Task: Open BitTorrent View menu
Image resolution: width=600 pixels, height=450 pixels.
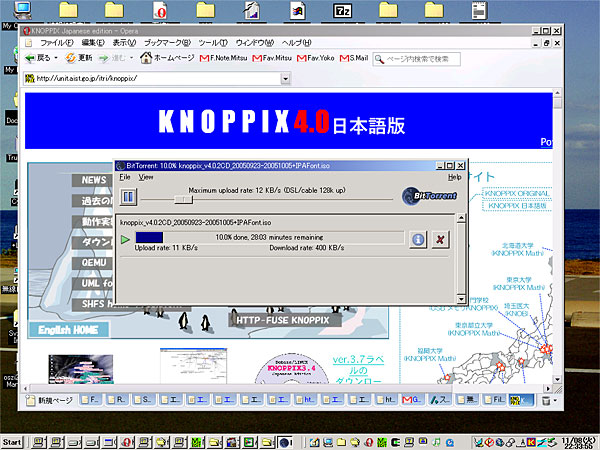Action: click(x=146, y=176)
